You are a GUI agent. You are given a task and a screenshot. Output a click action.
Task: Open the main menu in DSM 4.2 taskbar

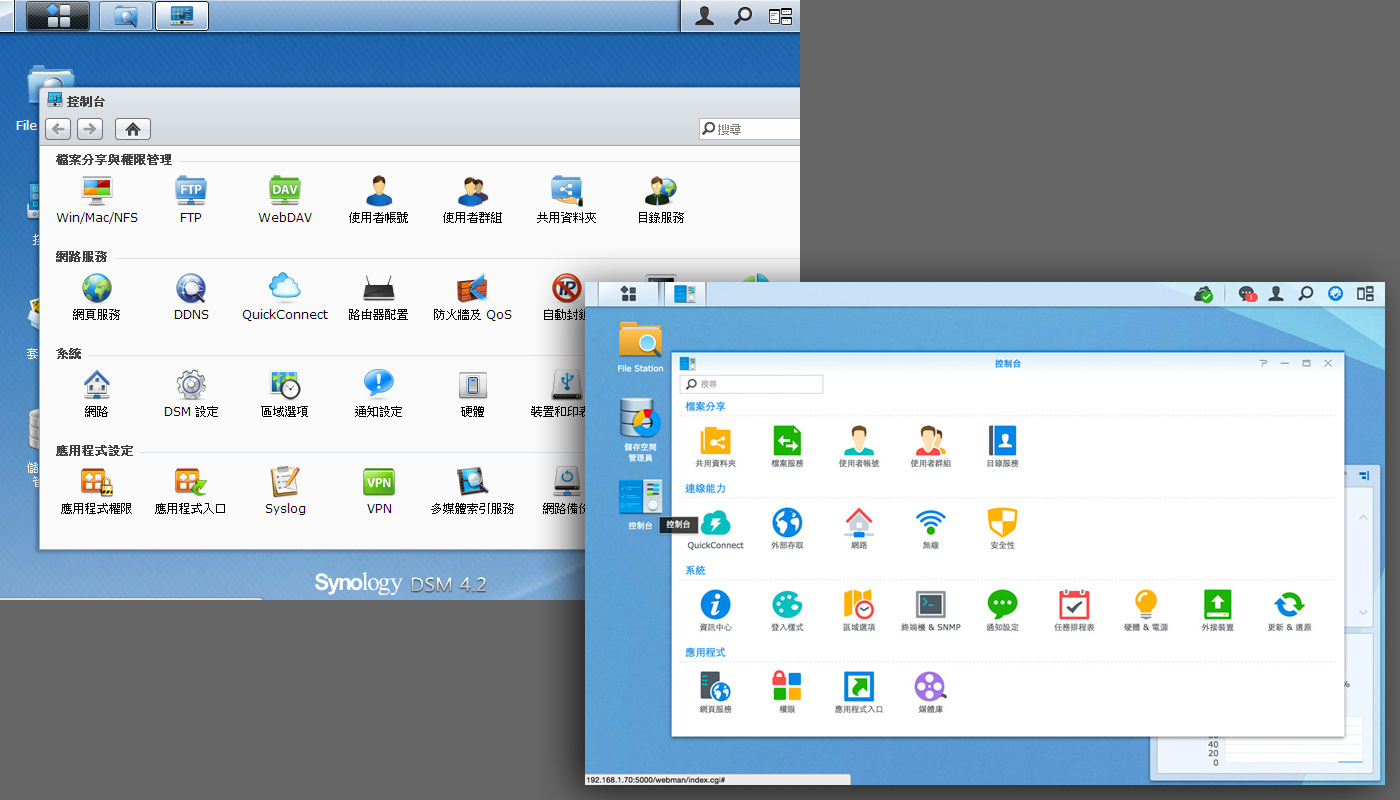tap(57, 16)
